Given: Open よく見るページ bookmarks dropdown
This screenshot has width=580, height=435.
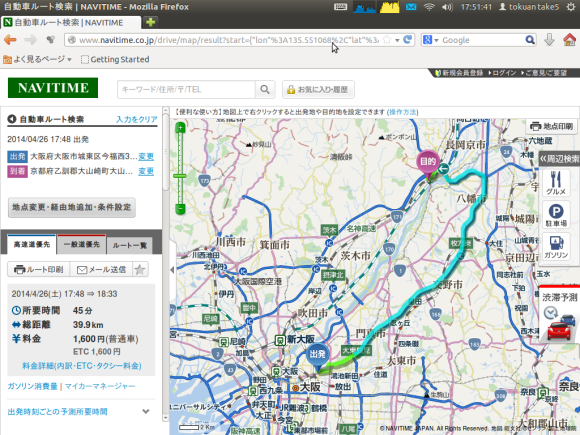Looking at the screenshot, I should (x=37, y=59).
